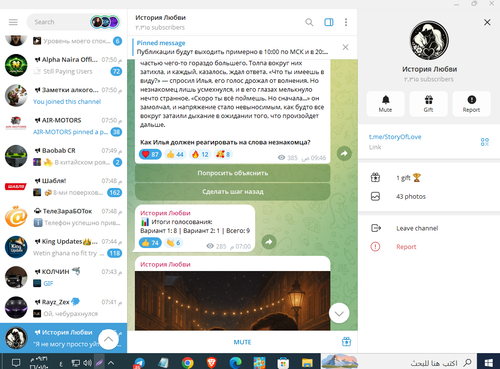
Task: Launch Google Chrome from taskbar
Action: pyautogui.click(x=188, y=362)
